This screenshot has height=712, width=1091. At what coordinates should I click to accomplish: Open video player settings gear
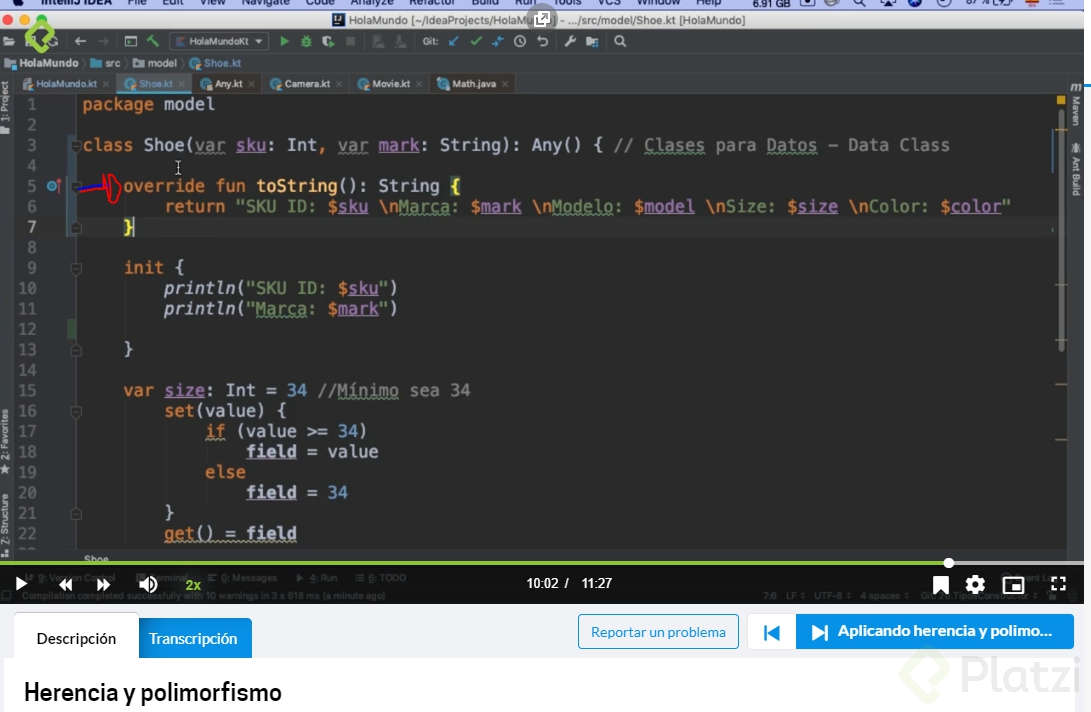coord(975,585)
